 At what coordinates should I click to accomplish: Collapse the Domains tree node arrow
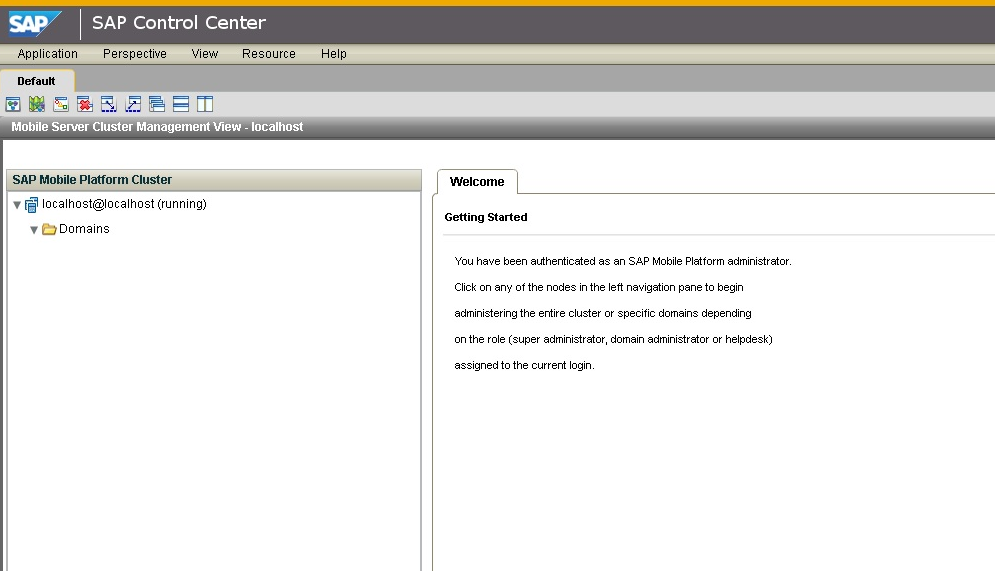34,230
